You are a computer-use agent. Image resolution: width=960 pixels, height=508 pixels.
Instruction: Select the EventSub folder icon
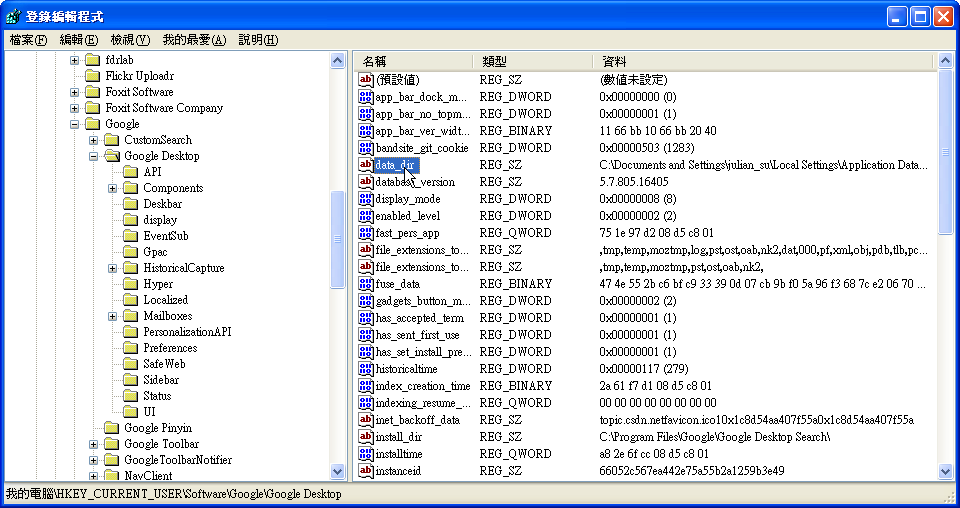pos(130,236)
